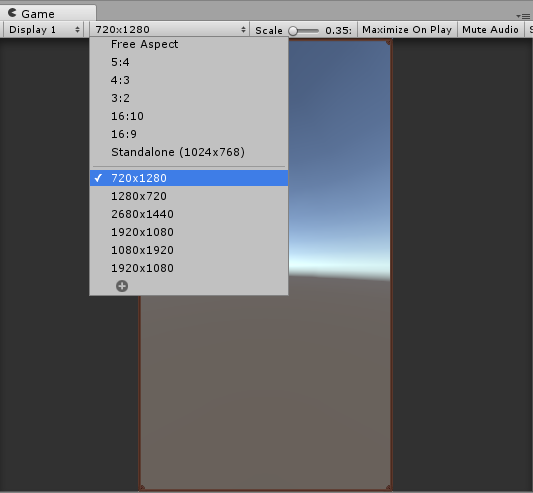Screen dimensions: 533x493
Task: Adjust the Scale slider handle
Action: [x=293, y=31]
